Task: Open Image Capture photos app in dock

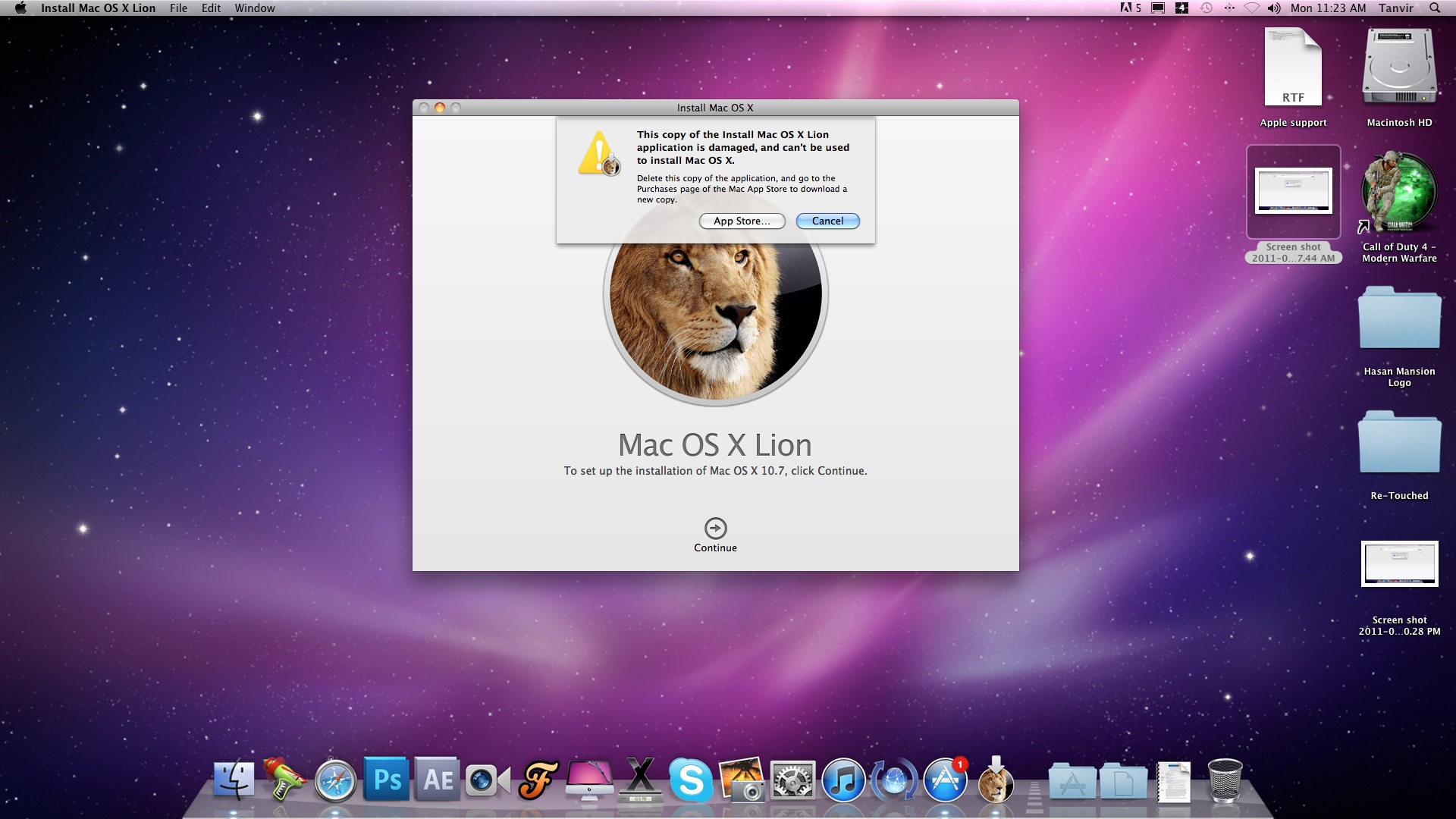Action: tap(742, 780)
